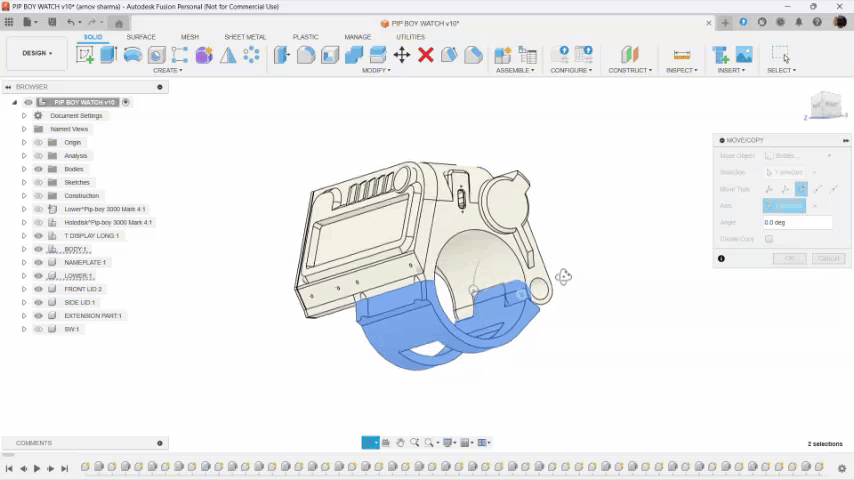Open the CONSTRUCT dropdown menu
The image size is (854, 480).
(x=630, y=70)
